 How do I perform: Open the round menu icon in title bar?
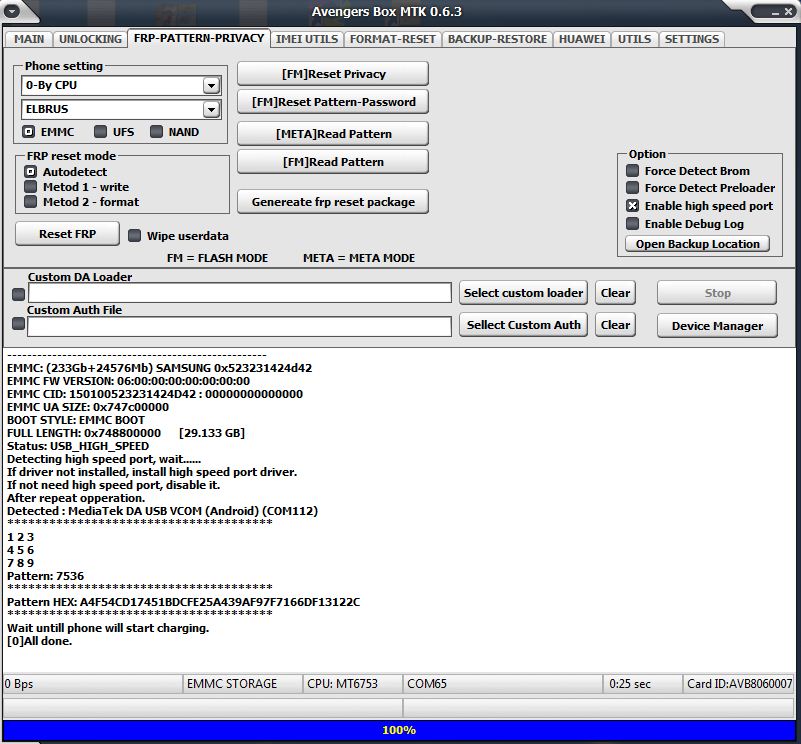point(12,10)
